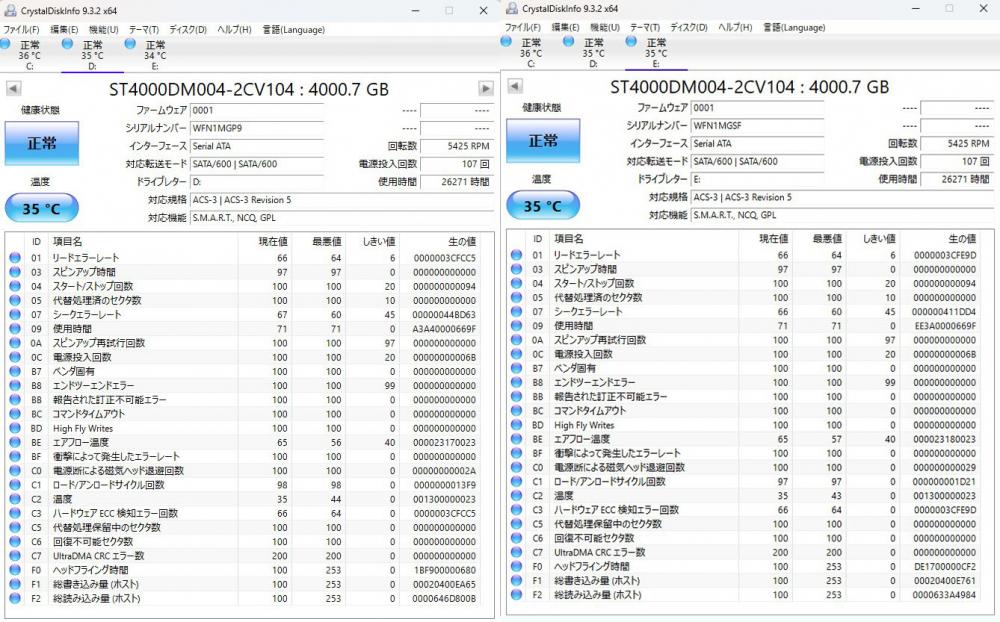Select raw value 0000633A4984

click(944, 595)
